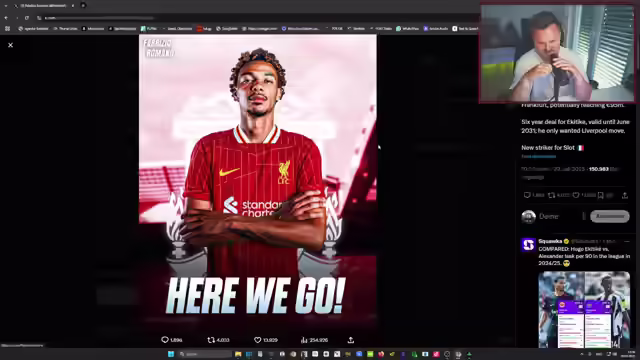Click the view count 150.983 text
The height and width of the screenshot is (360, 640).
point(599,169)
